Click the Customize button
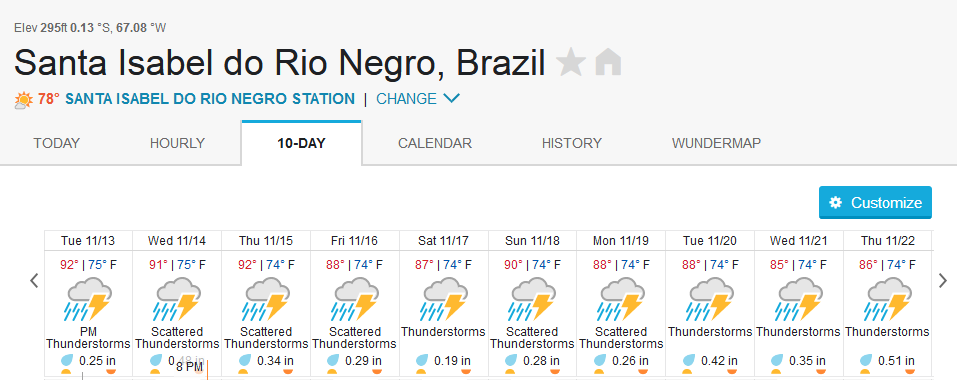Image resolution: width=957 pixels, height=380 pixels. coord(875,203)
